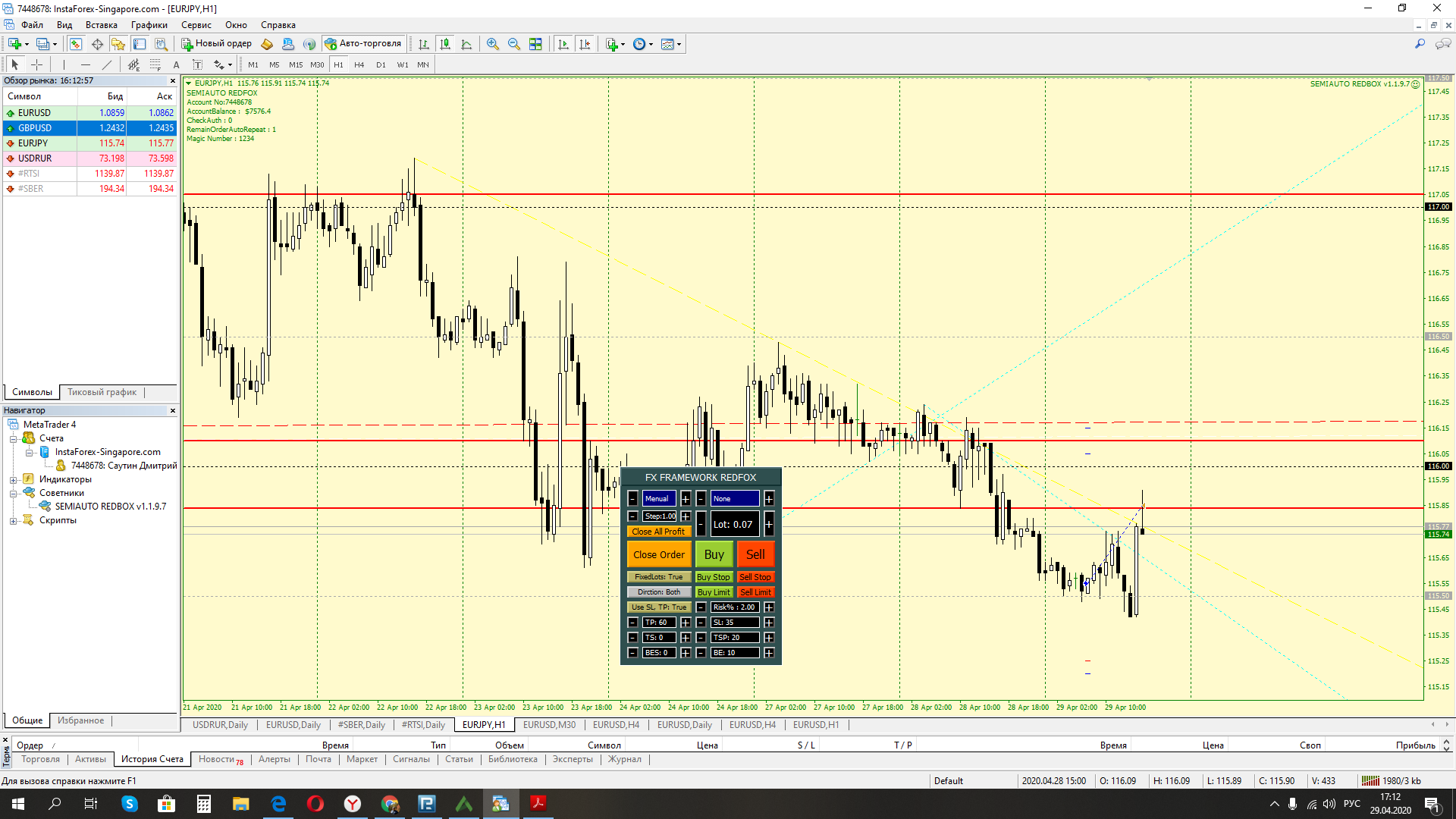This screenshot has width=1456, height=819.
Task: Select the equidistant channel tool
Action: point(133,64)
